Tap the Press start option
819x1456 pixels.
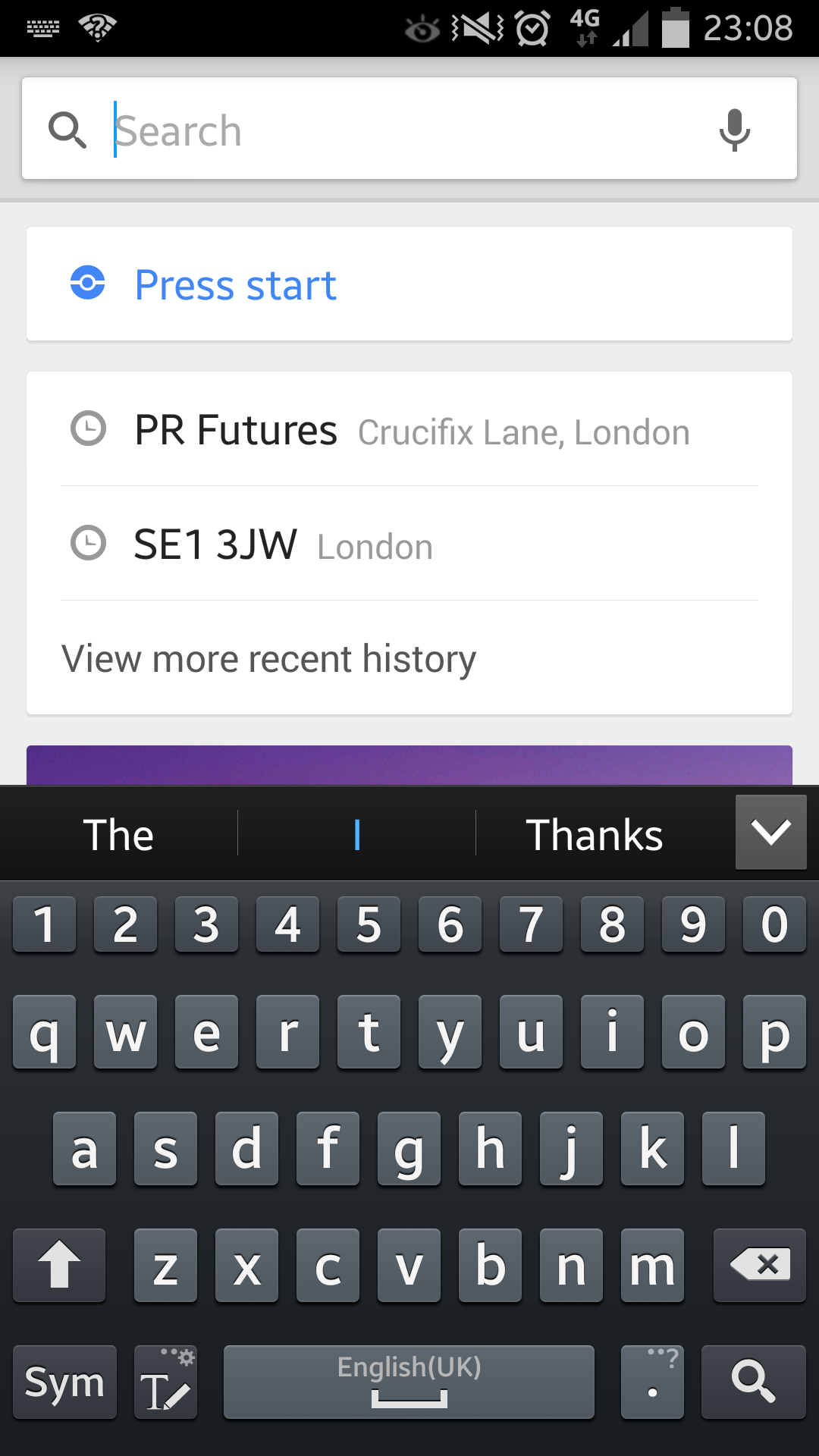[236, 285]
